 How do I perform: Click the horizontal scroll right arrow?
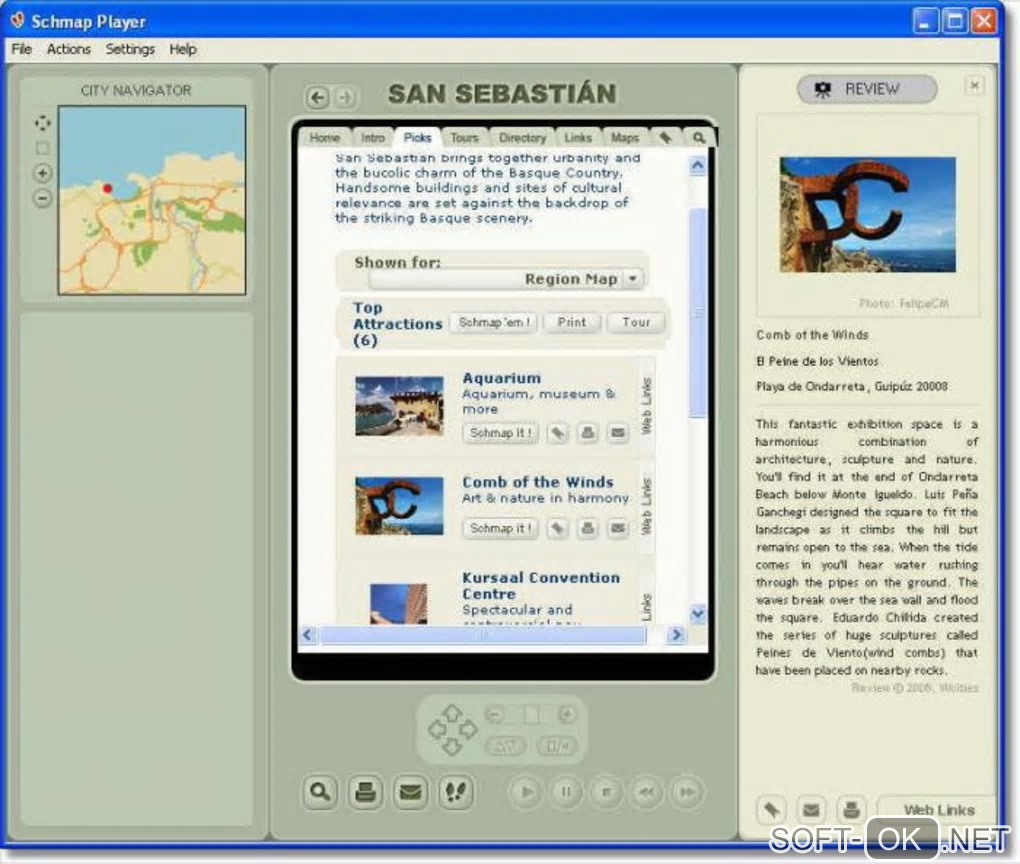[676, 635]
